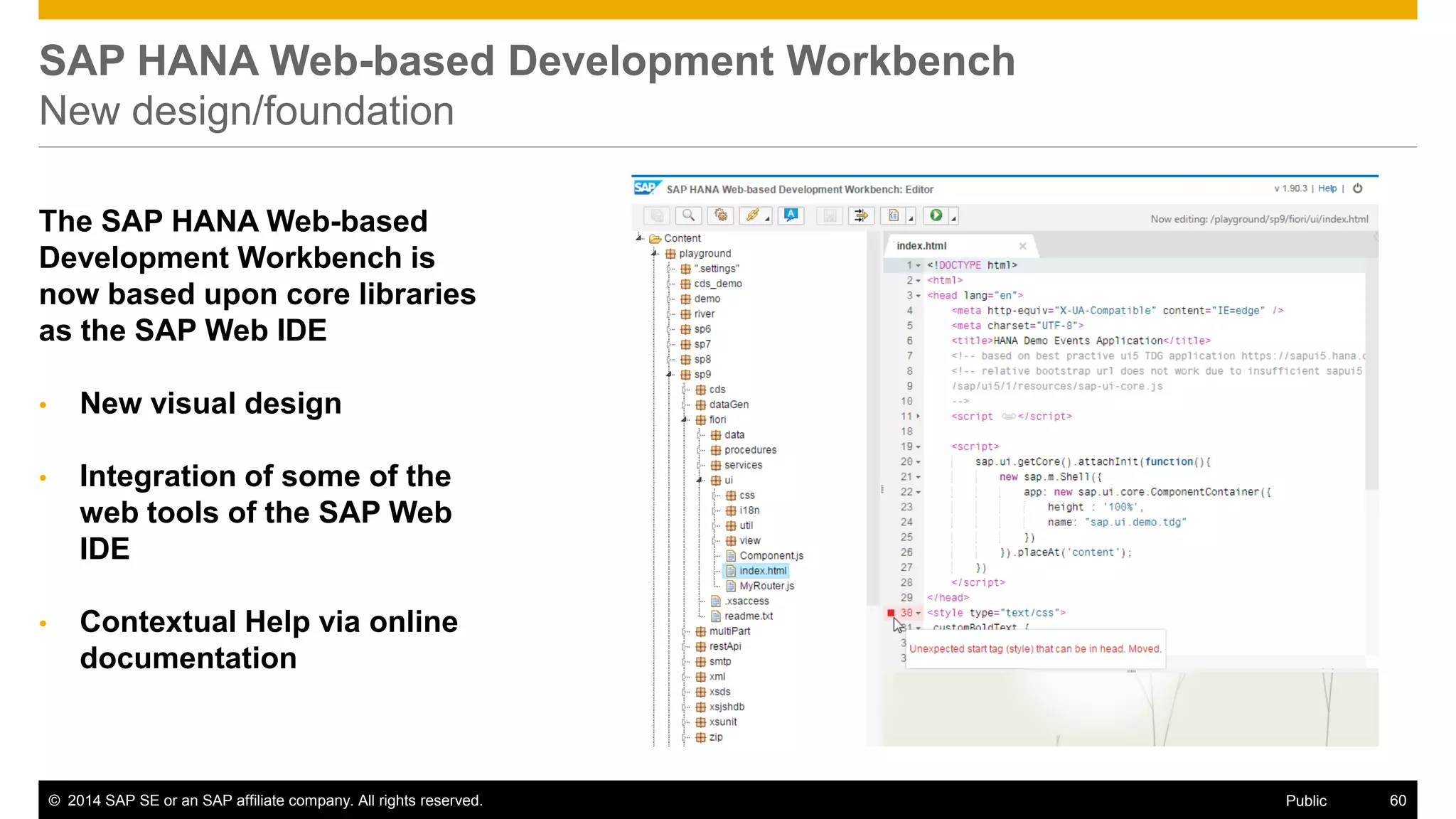Click the Save All toolbar icon
The image size is (1456, 819).
[658, 215]
